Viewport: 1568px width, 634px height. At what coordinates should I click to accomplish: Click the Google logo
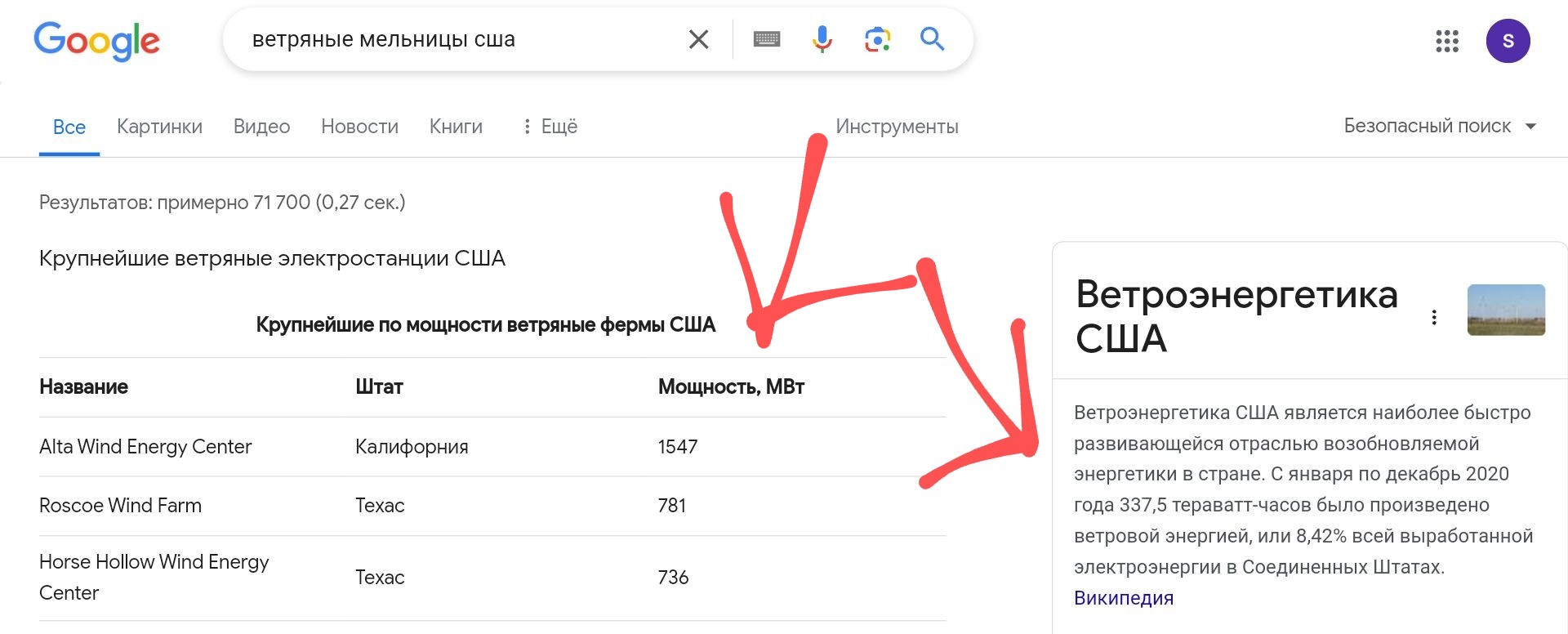tap(96, 41)
